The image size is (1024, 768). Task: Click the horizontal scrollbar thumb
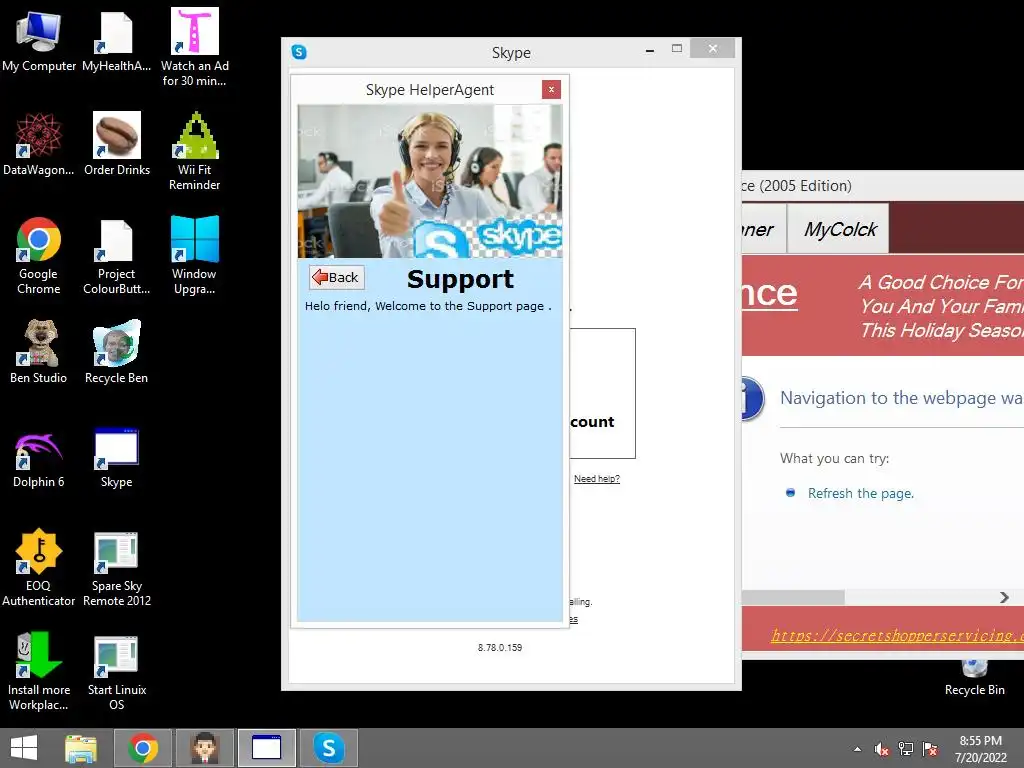click(x=793, y=598)
